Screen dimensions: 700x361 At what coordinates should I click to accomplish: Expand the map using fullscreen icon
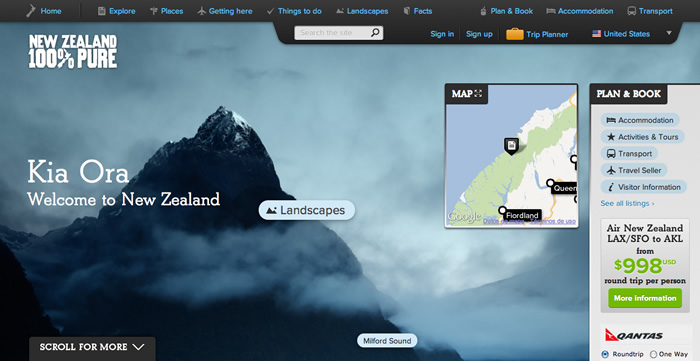479,94
